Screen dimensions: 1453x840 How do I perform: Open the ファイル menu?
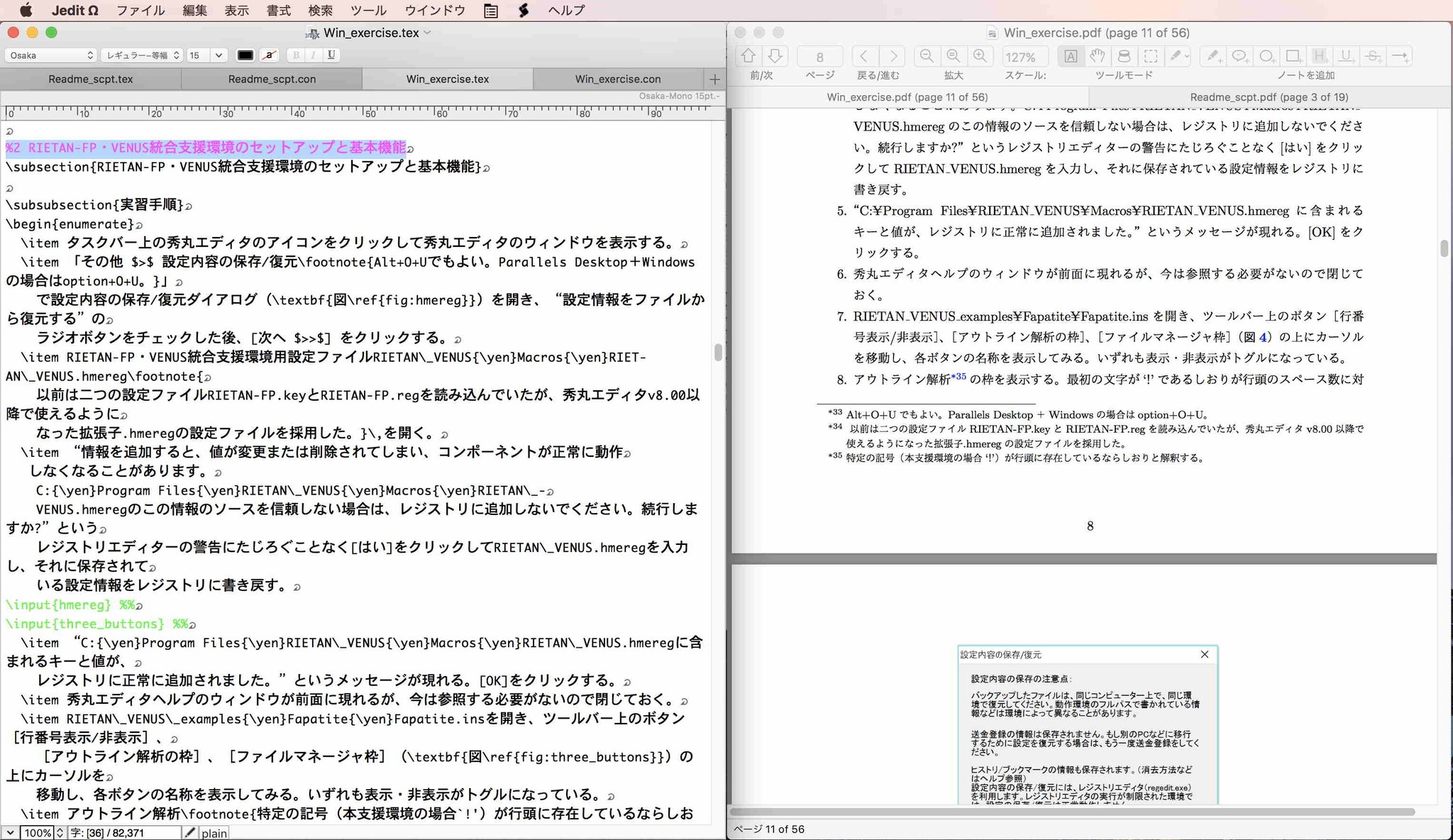tap(140, 10)
